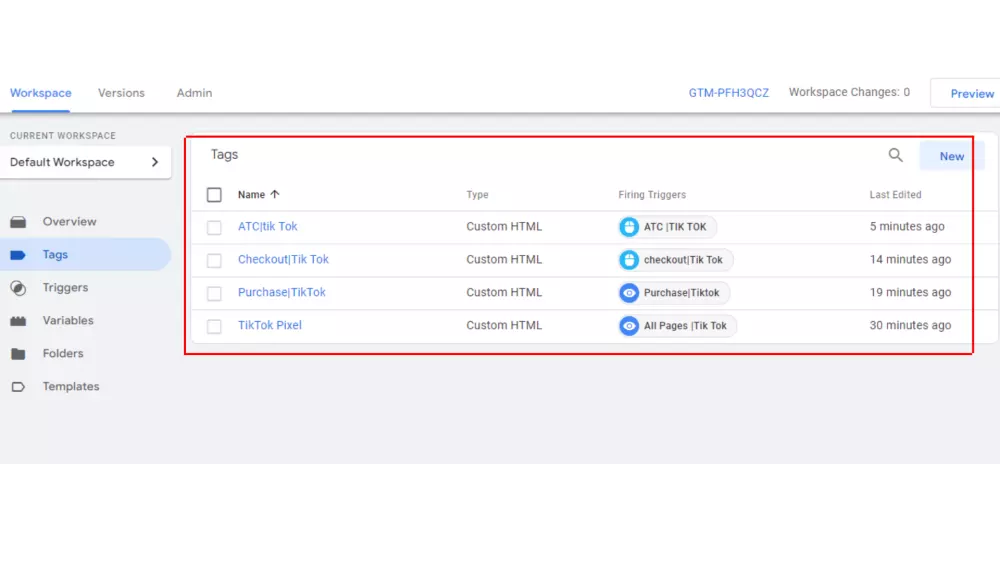1000x563 pixels.
Task: Click the All Pages |Tik Tok trigger icon
Action: click(629, 326)
